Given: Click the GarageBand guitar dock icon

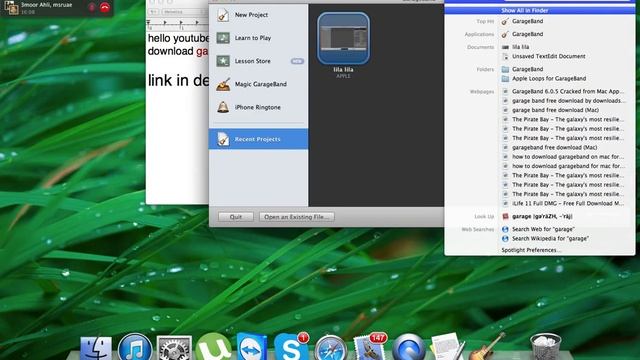Looking at the screenshot, I should click(487, 347).
